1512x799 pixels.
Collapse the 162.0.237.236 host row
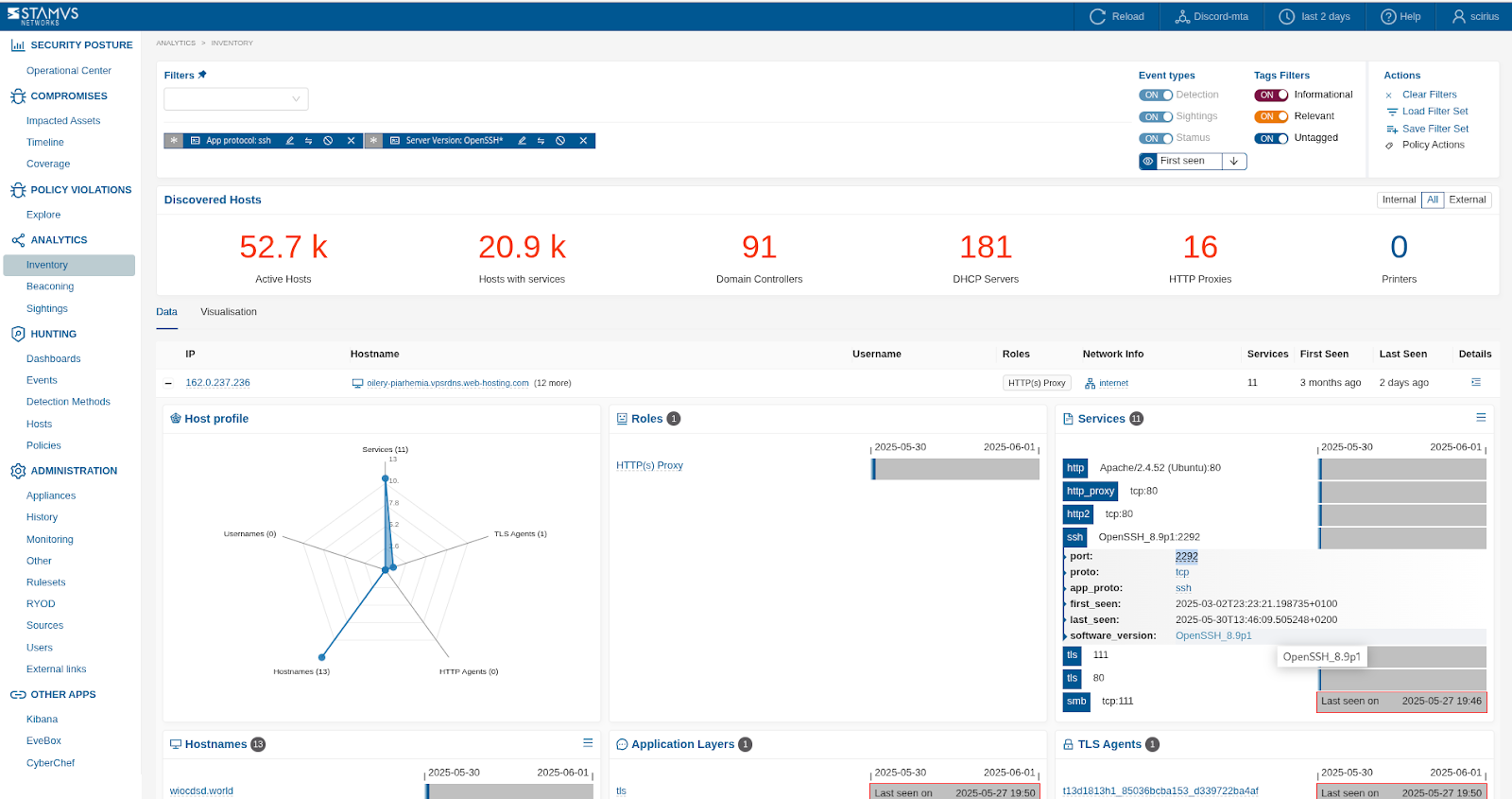pyautogui.click(x=168, y=383)
